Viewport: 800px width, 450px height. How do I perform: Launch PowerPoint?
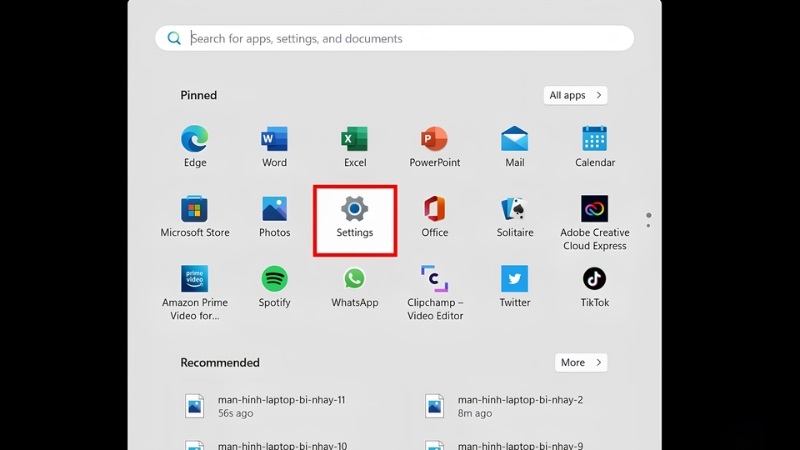pos(434,146)
